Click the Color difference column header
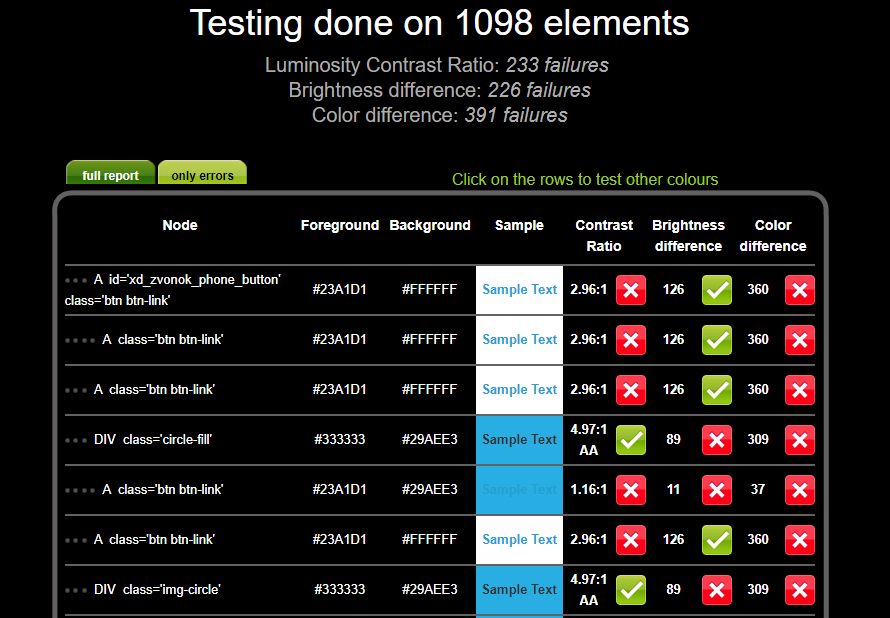The image size is (890, 618). pos(773,236)
